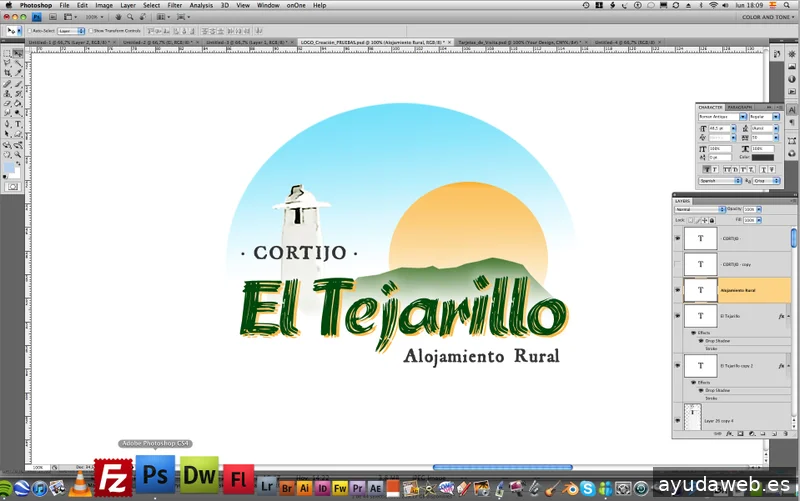Click the COLOR AND TONE workspace button

click(x=766, y=17)
